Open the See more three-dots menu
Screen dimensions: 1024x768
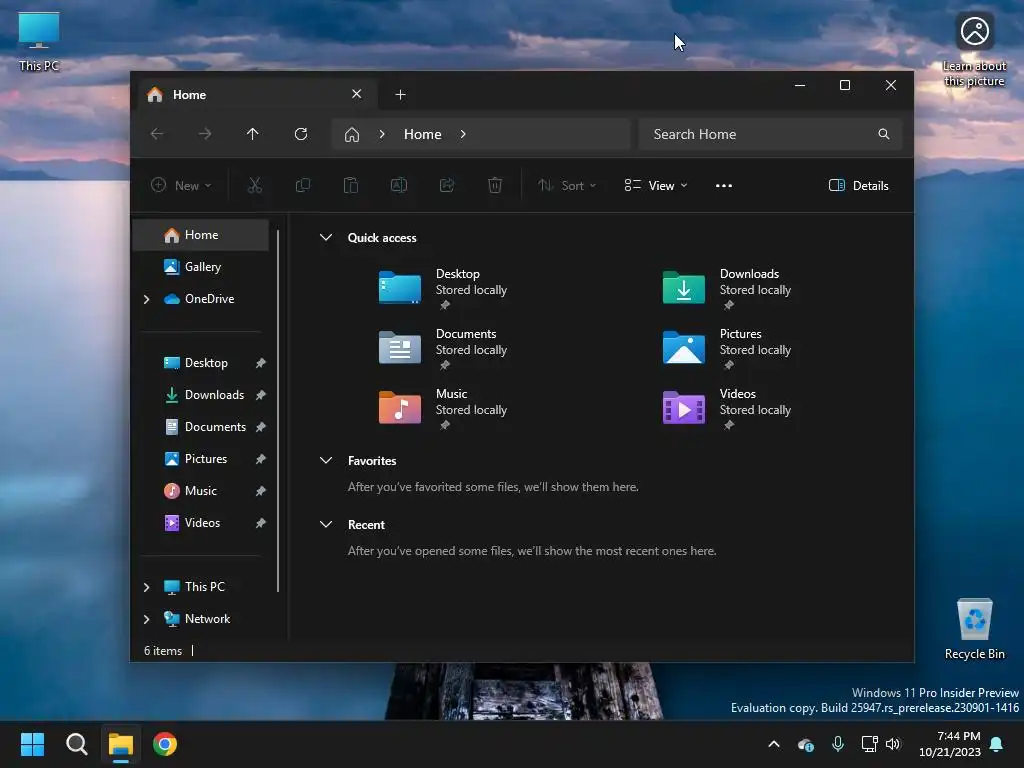724,185
